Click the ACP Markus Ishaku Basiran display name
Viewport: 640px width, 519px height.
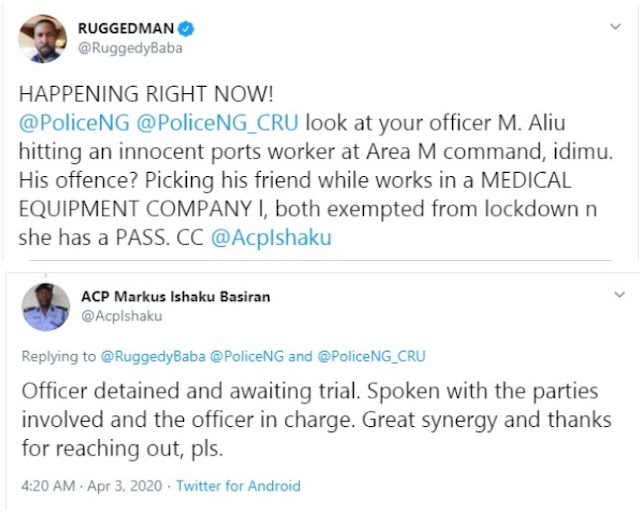click(176, 297)
